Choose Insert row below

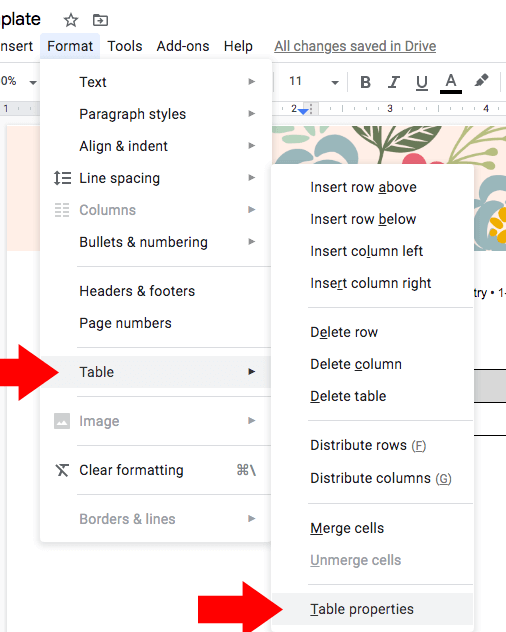pos(373,219)
